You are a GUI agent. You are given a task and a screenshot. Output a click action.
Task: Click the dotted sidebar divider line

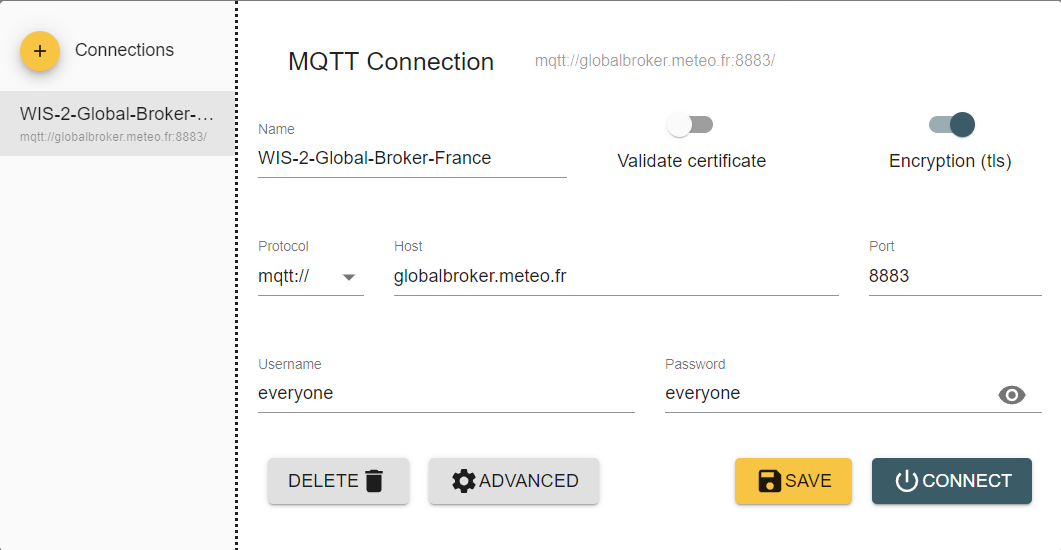coord(237,275)
